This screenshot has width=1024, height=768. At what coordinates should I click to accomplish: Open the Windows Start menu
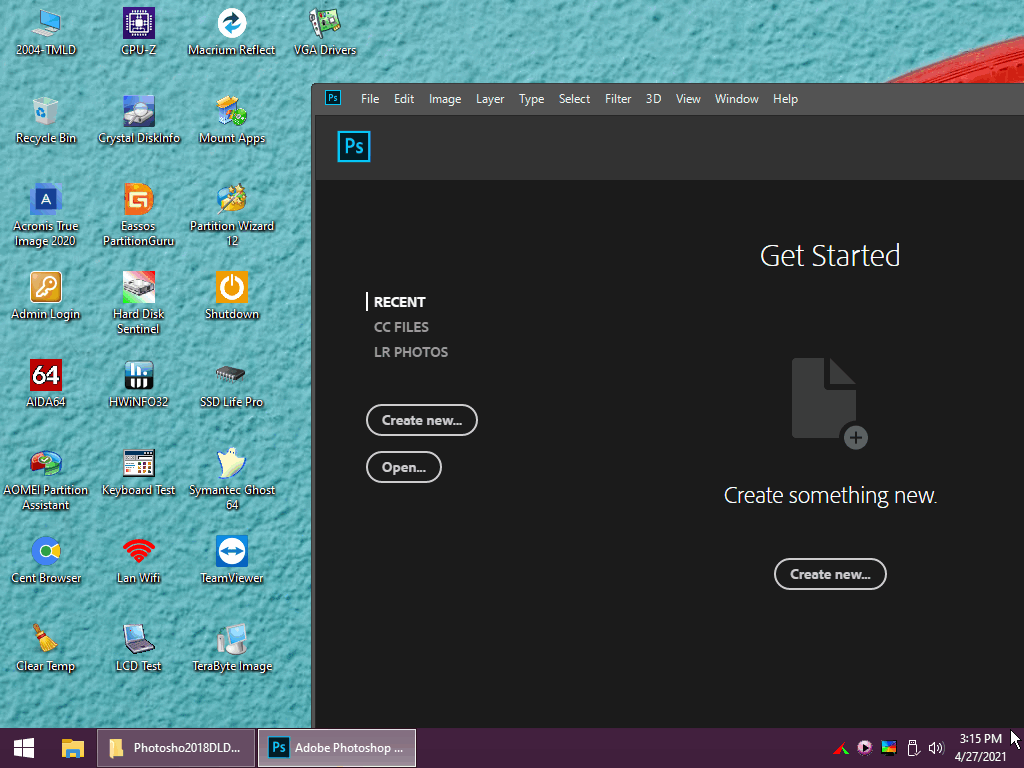click(x=24, y=748)
